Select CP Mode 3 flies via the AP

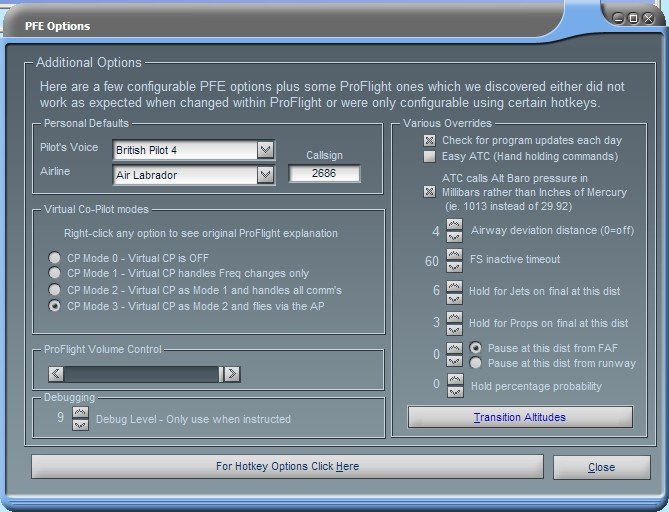[x=54, y=306]
